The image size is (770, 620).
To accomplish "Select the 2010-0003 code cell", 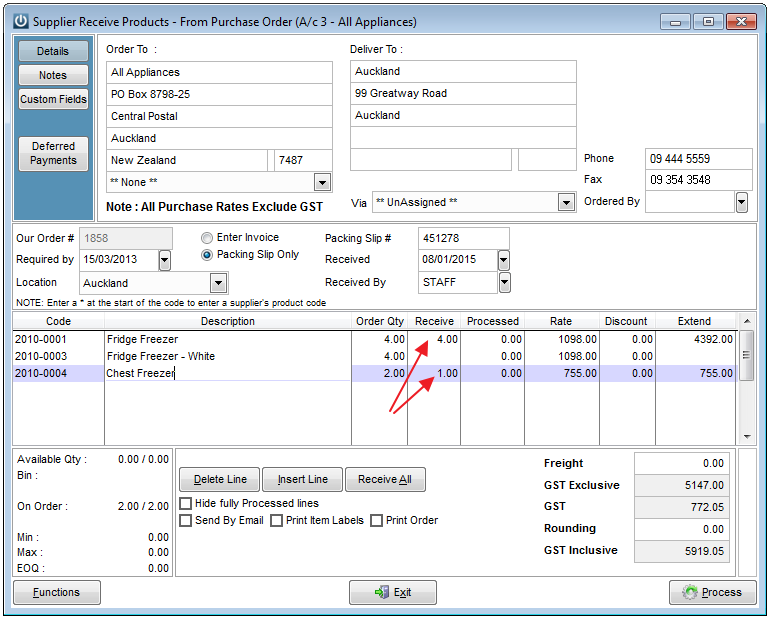I will [x=58, y=356].
